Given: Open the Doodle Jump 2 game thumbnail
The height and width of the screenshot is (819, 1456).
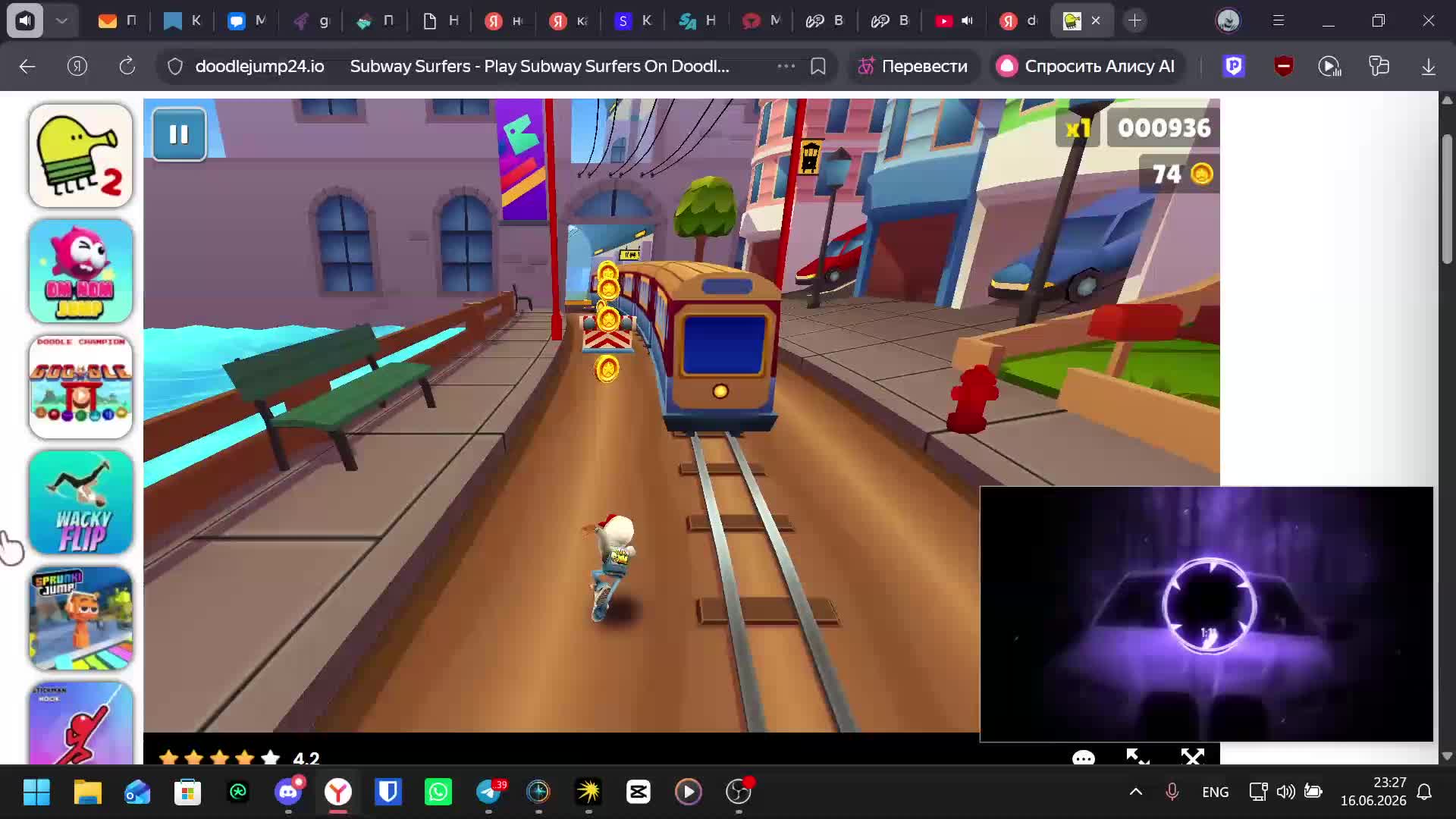Looking at the screenshot, I should [x=81, y=155].
